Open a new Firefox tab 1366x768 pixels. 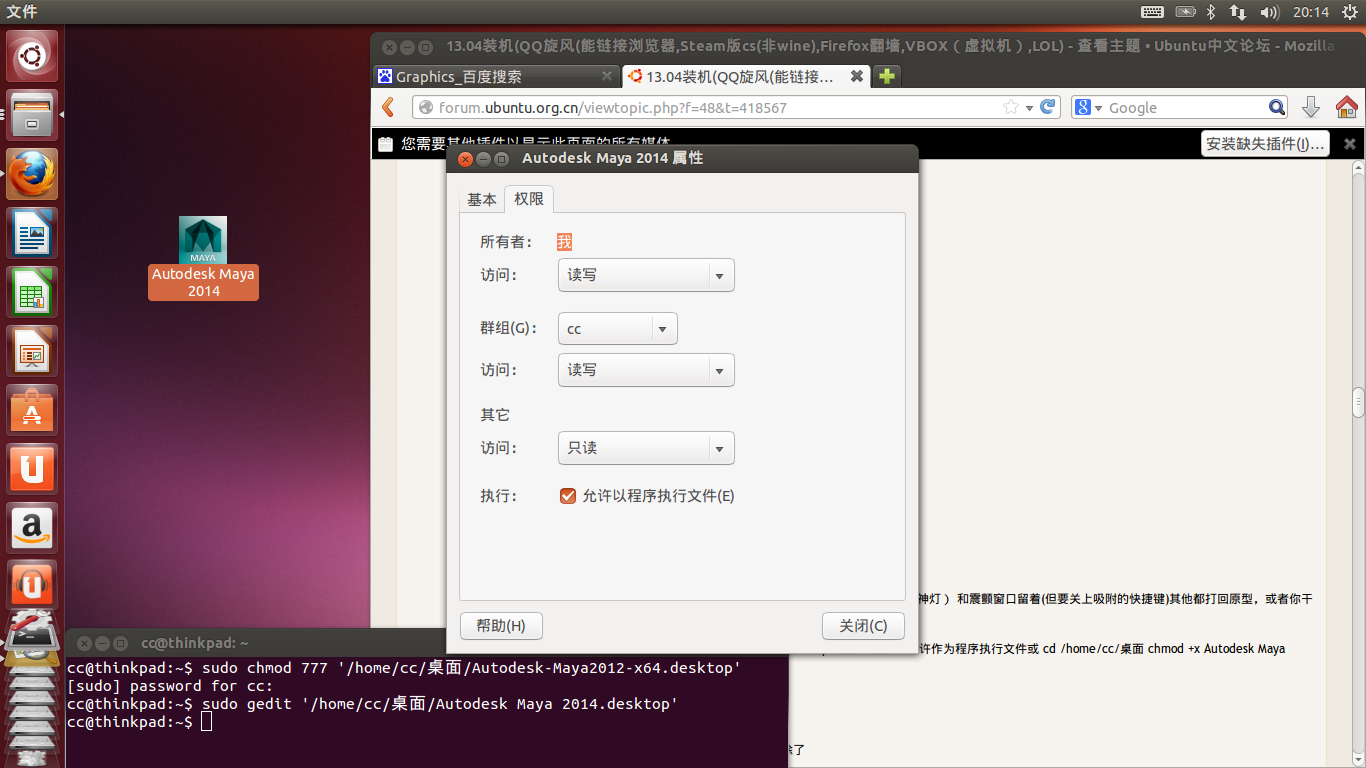(886, 76)
